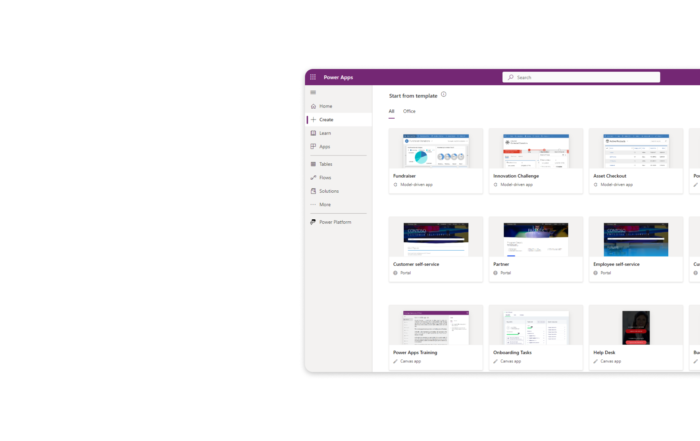Click Portal label under Partner
This screenshot has width=700, height=441.
(x=506, y=273)
